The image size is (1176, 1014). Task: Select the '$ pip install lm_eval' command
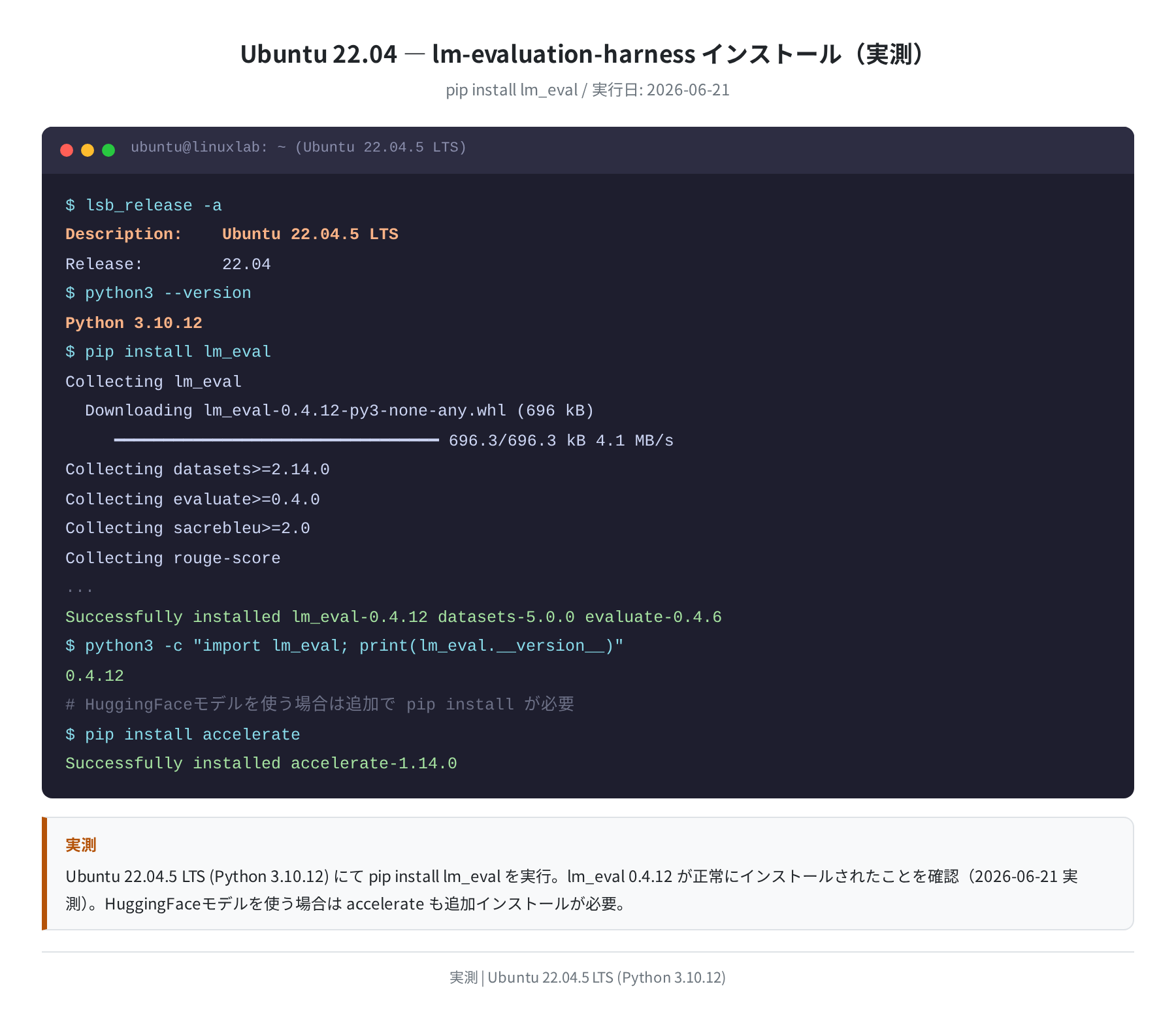pos(168,352)
